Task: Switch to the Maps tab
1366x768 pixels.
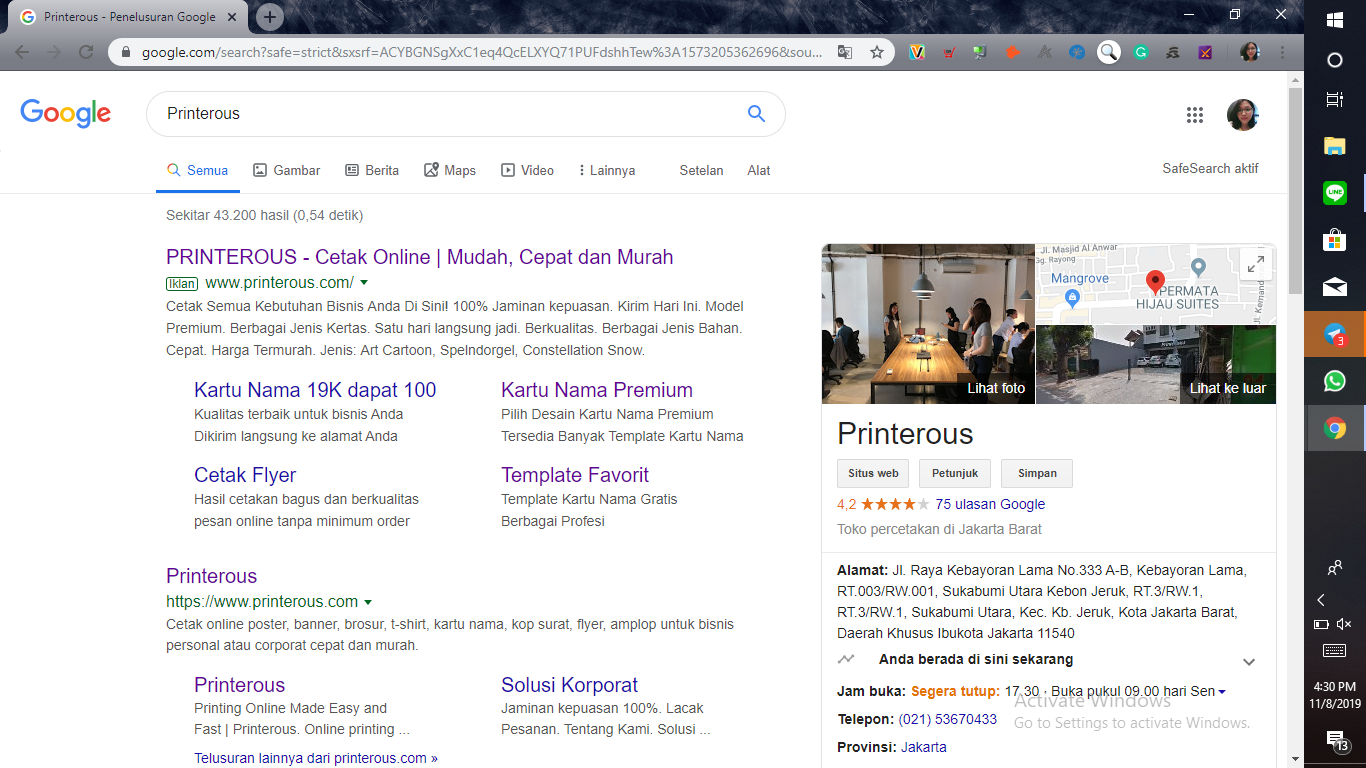Action: (450, 170)
